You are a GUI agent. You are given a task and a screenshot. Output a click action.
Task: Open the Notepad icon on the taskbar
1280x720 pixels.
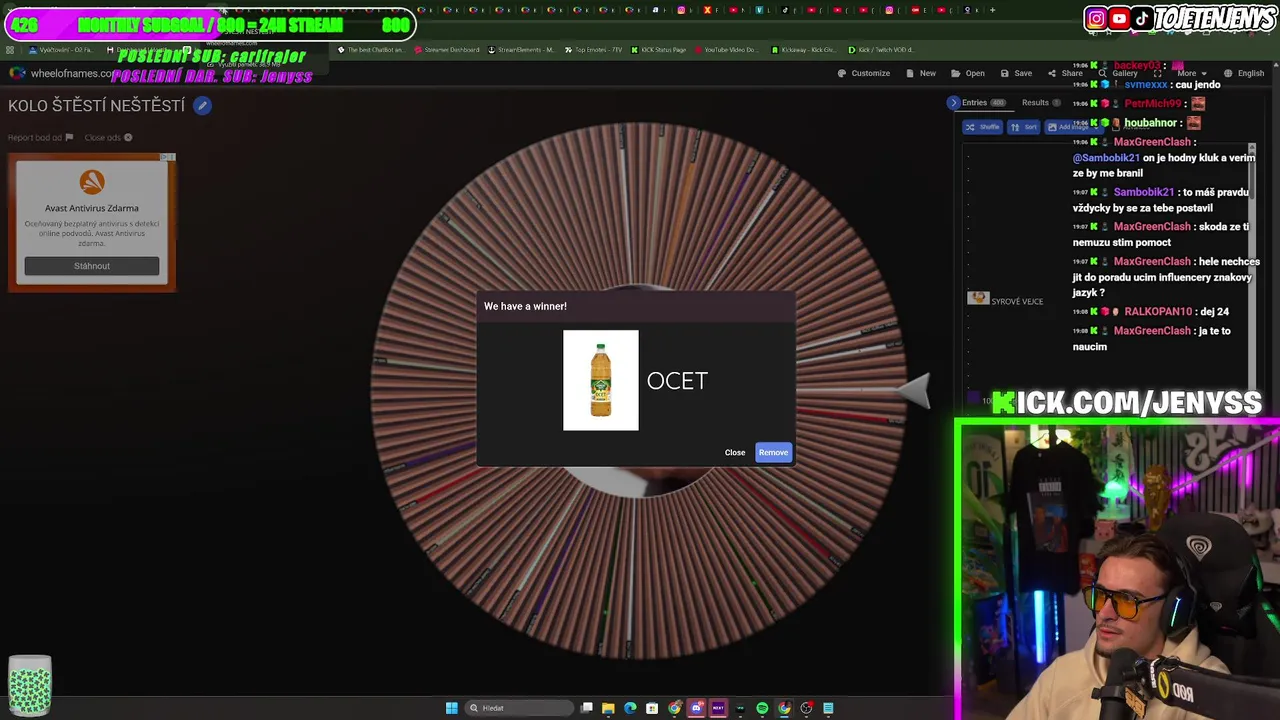pos(828,708)
